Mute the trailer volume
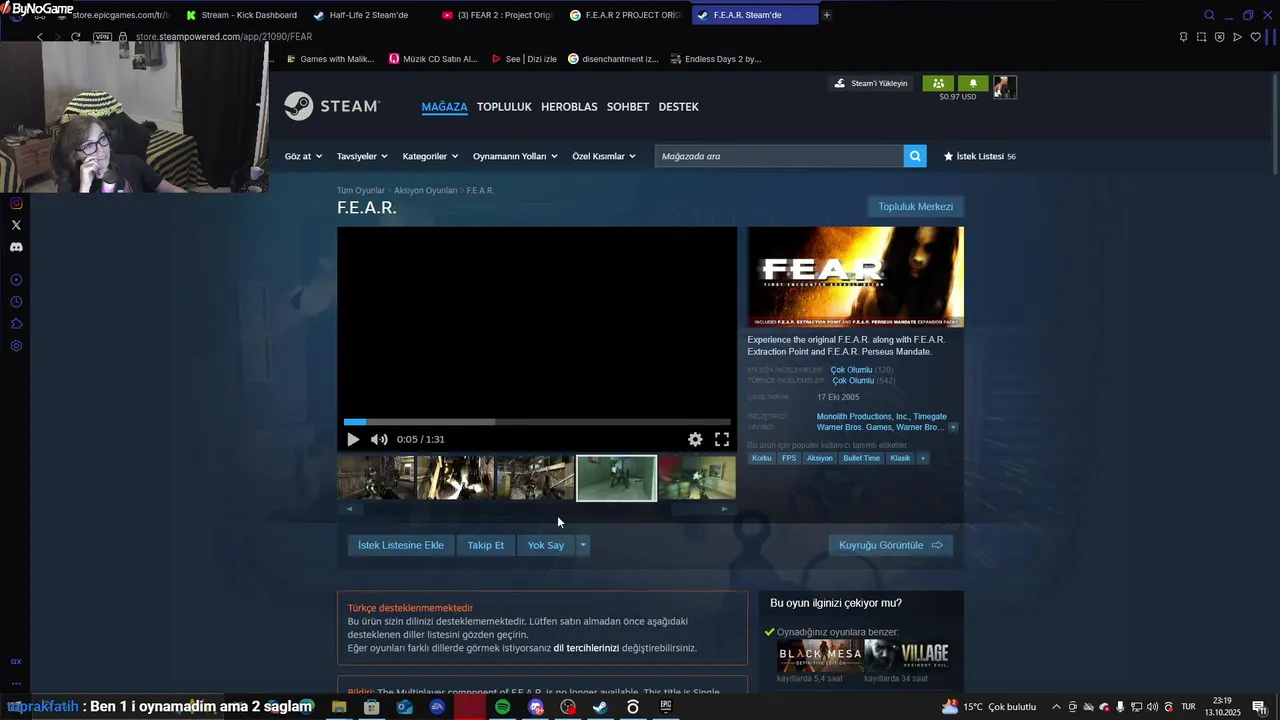This screenshot has width=1280, height=720. [379, 439]
